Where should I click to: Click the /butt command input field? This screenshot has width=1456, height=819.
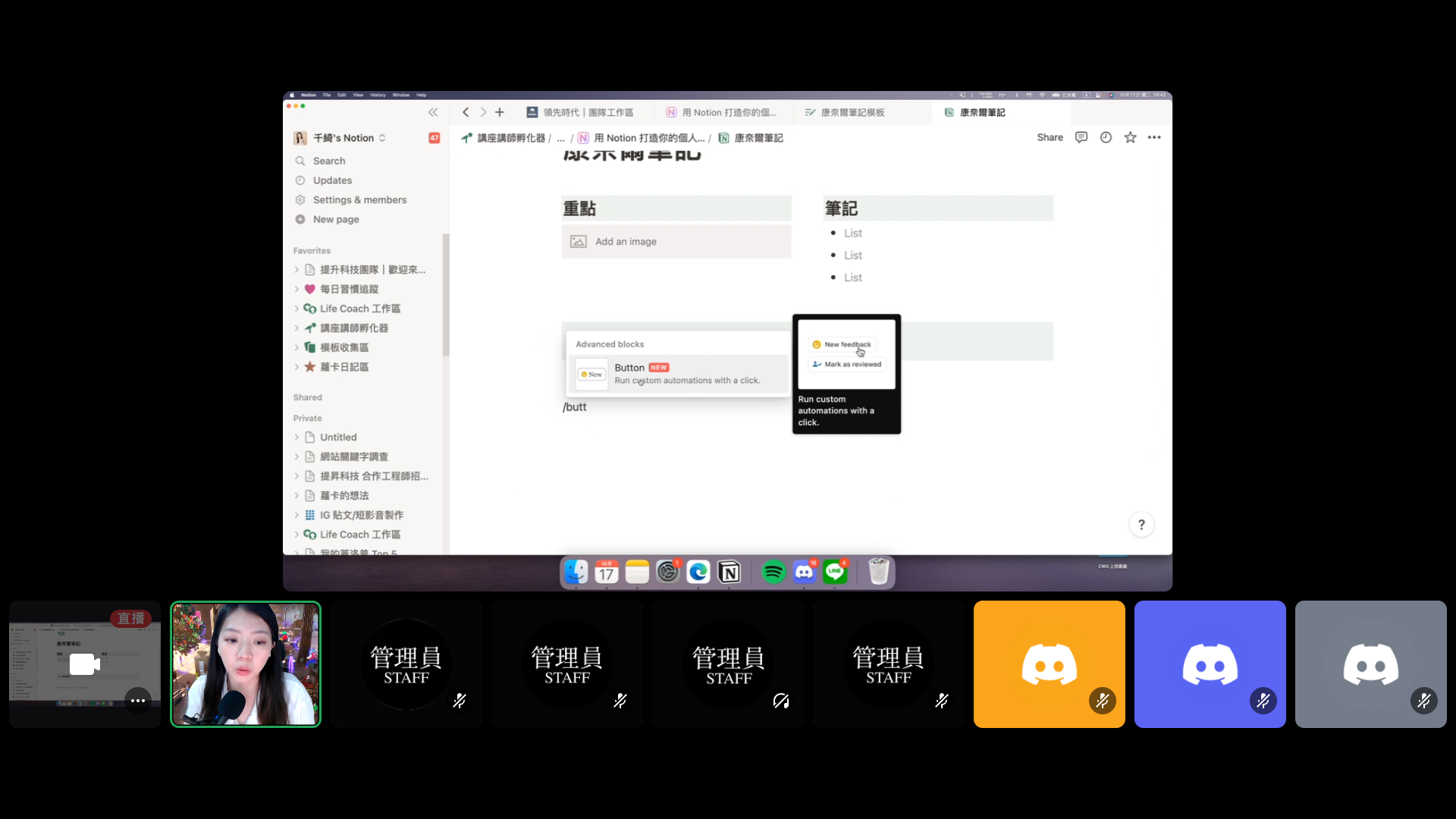click(574, 406)
